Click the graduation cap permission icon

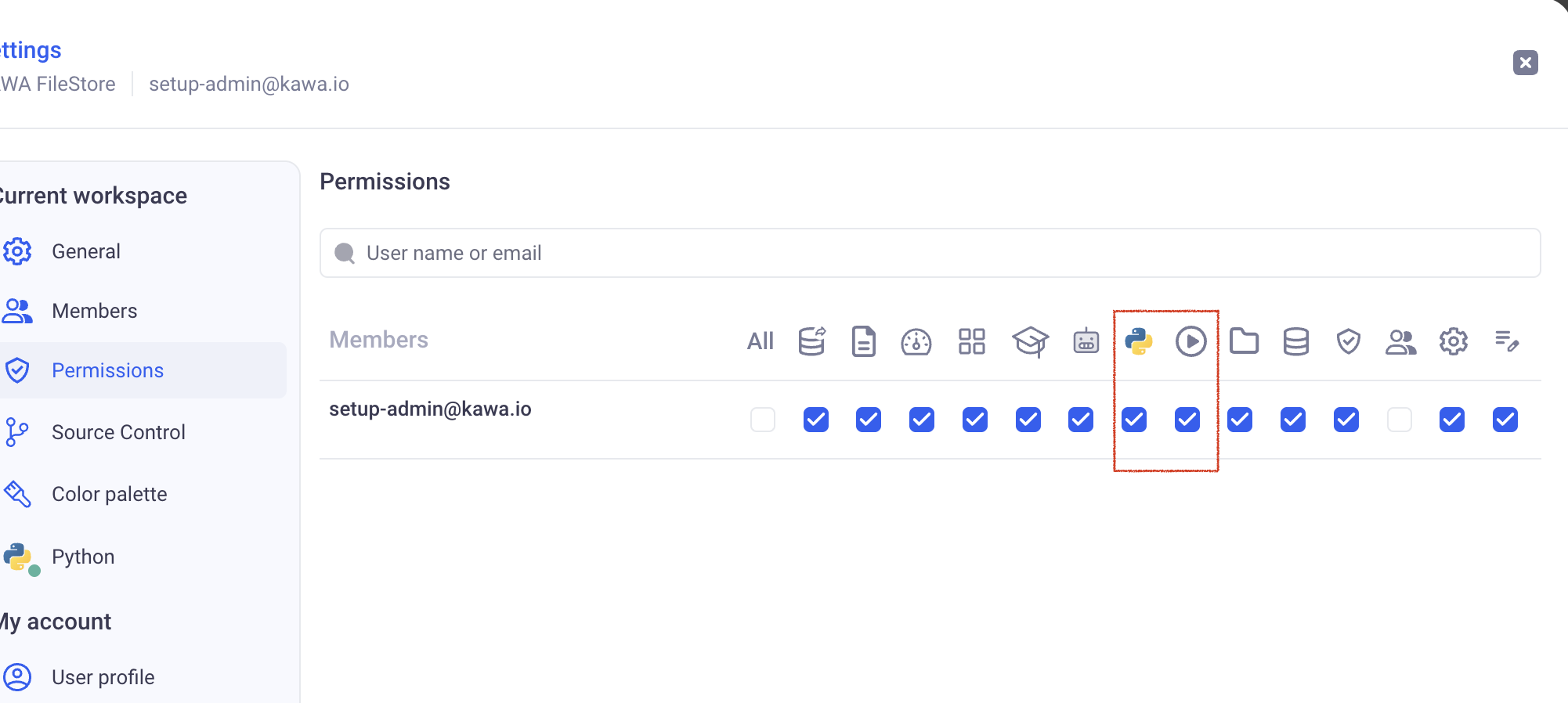pos(1029,341)
